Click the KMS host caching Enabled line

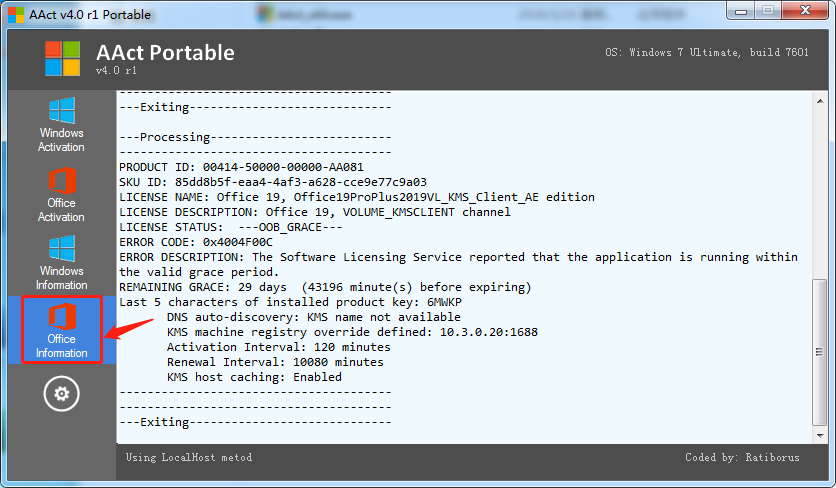[254, 377]
